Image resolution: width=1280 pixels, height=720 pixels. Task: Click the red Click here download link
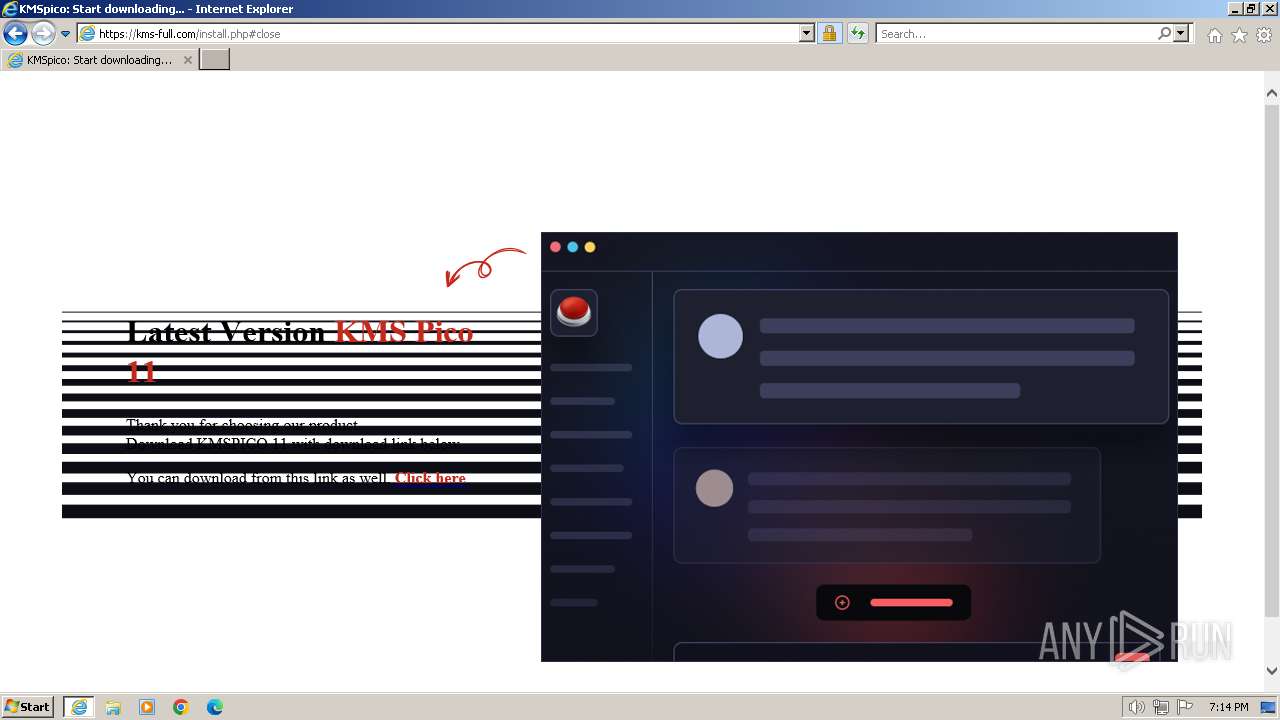[x=430, y=478]
